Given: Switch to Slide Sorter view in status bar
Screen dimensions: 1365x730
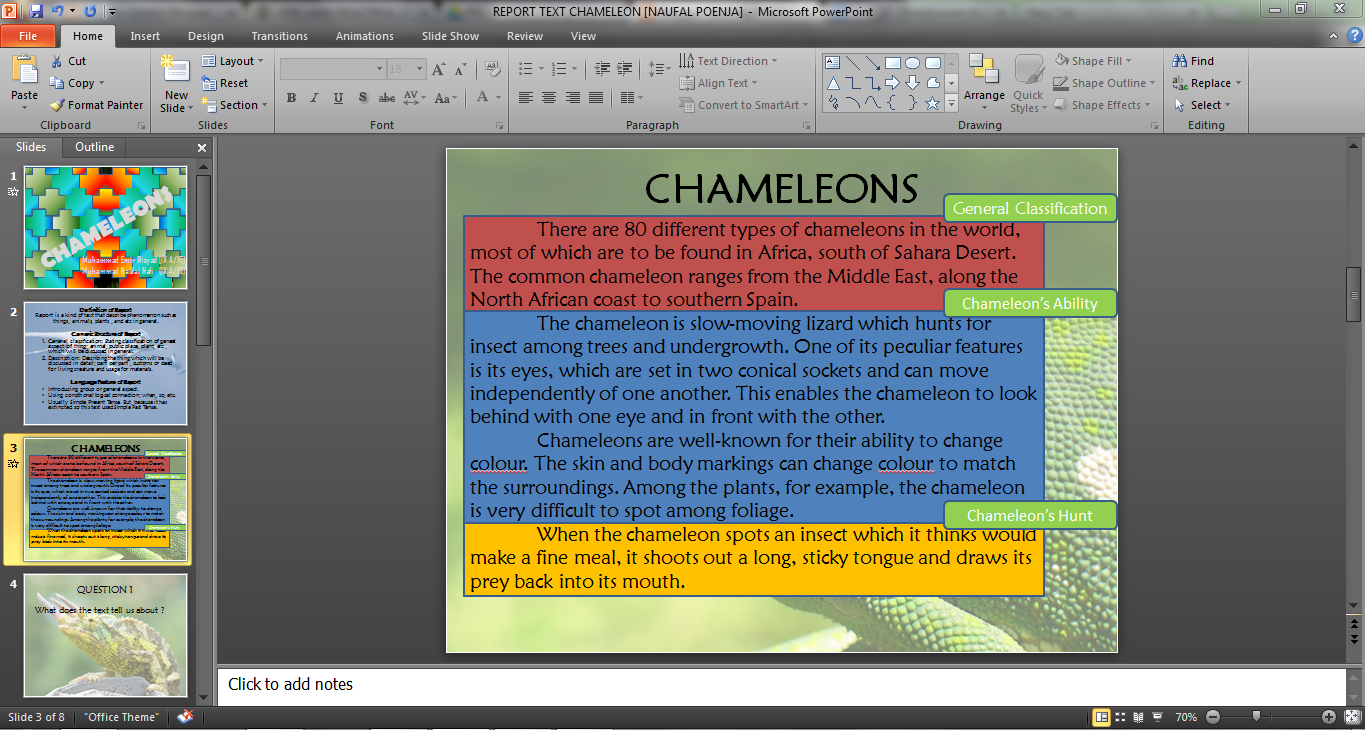Looking at the screenshot, I should [x=1120, y=717].
